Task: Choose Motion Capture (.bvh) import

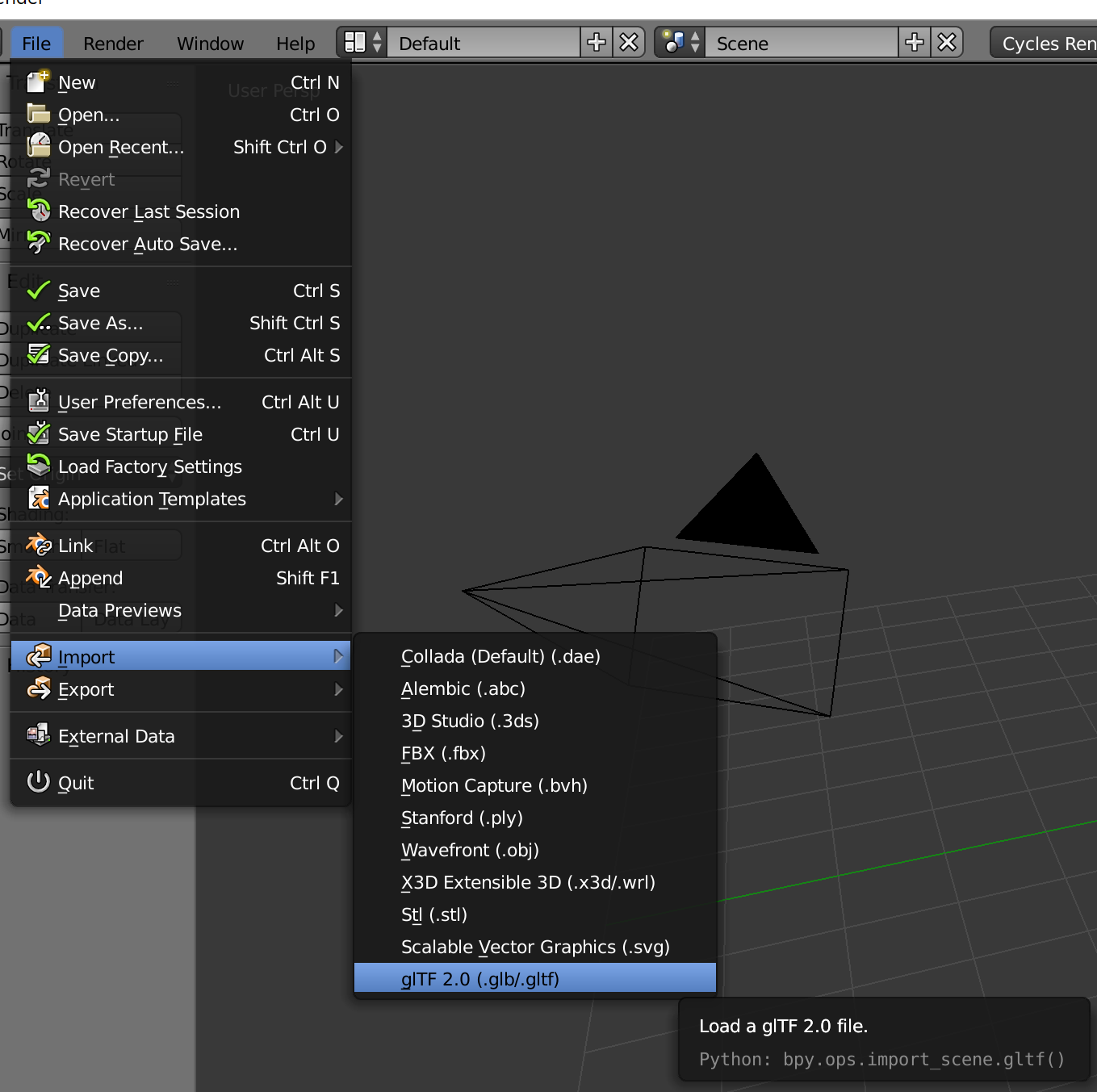Action: 535,785
